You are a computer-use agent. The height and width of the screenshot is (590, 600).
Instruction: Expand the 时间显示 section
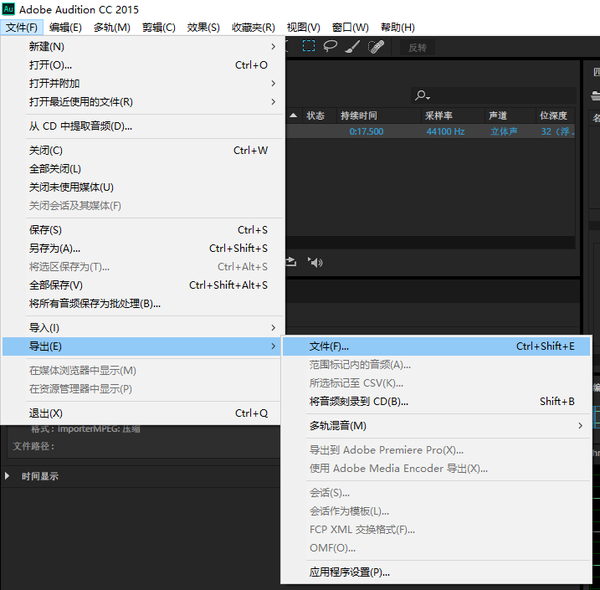[x=7, y=476]
